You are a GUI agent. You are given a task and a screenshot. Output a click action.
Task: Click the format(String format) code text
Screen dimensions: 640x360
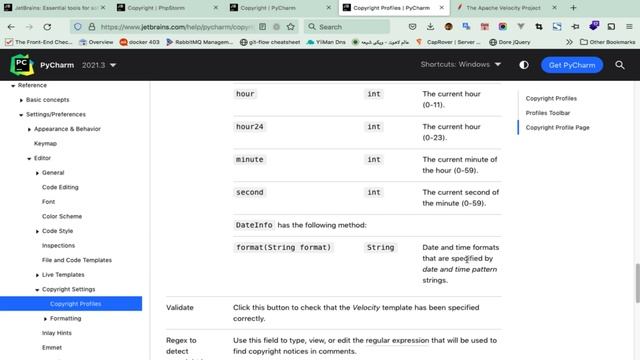pyautogui.click(x=283, y=247)
